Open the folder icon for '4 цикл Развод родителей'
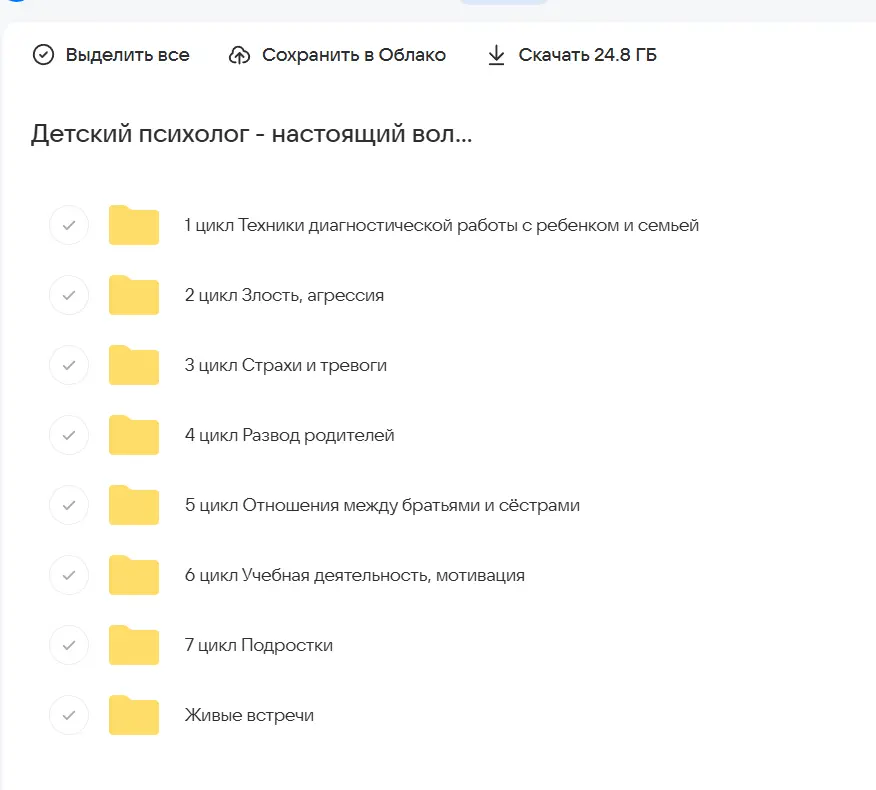Image resolution: width=876 pixels, height=790 pixels. pyautogui.click(x=133, y=435)
